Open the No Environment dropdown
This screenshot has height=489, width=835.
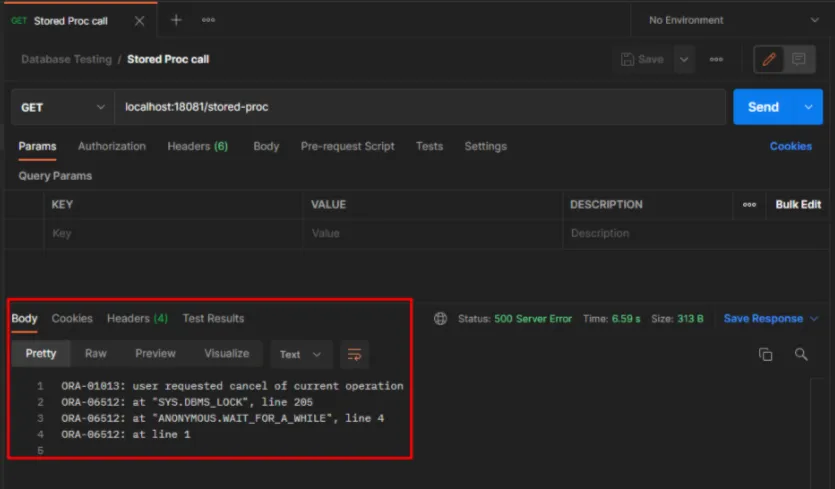733,20
